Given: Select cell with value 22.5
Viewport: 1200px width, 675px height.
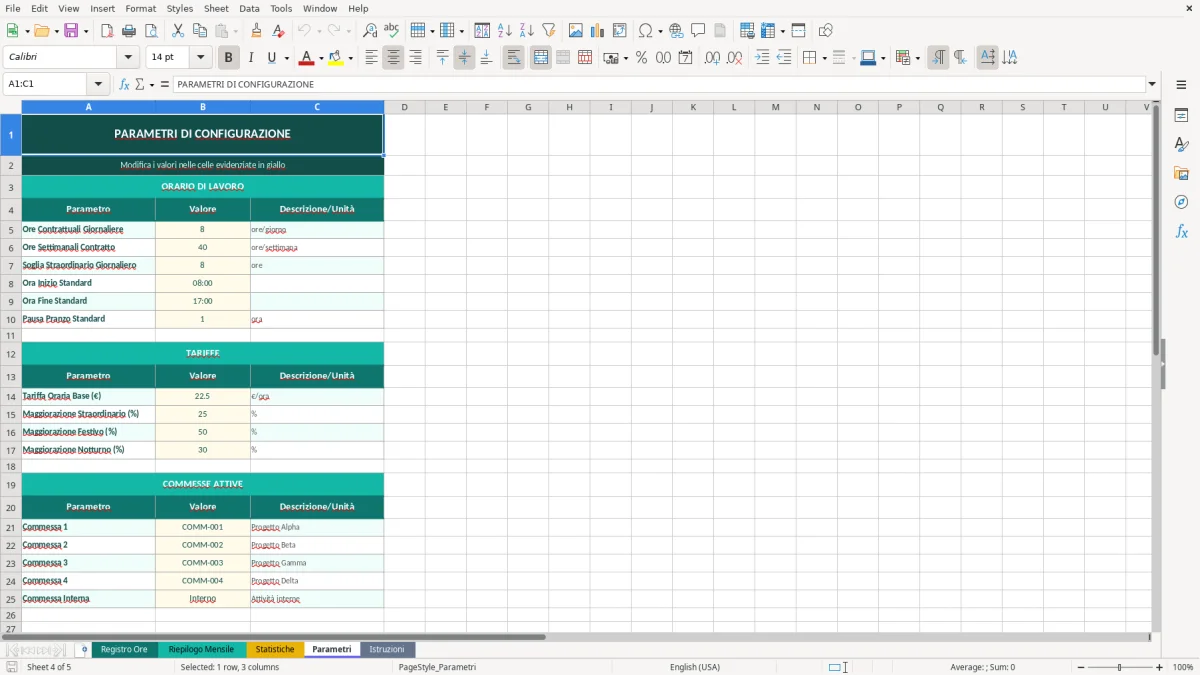Looking at the screenshot, I should coord(203,396).
